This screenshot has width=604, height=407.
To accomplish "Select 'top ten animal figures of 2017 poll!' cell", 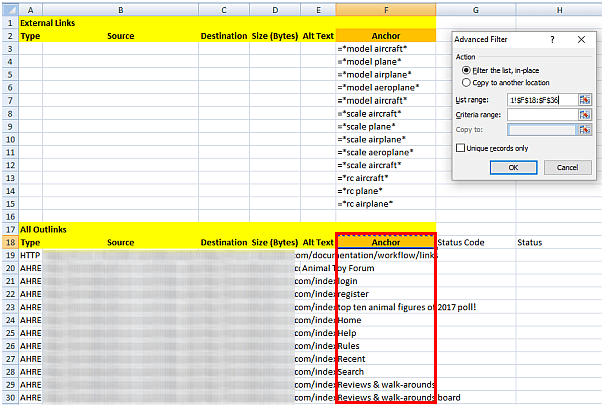I will [x=386, y=307].
